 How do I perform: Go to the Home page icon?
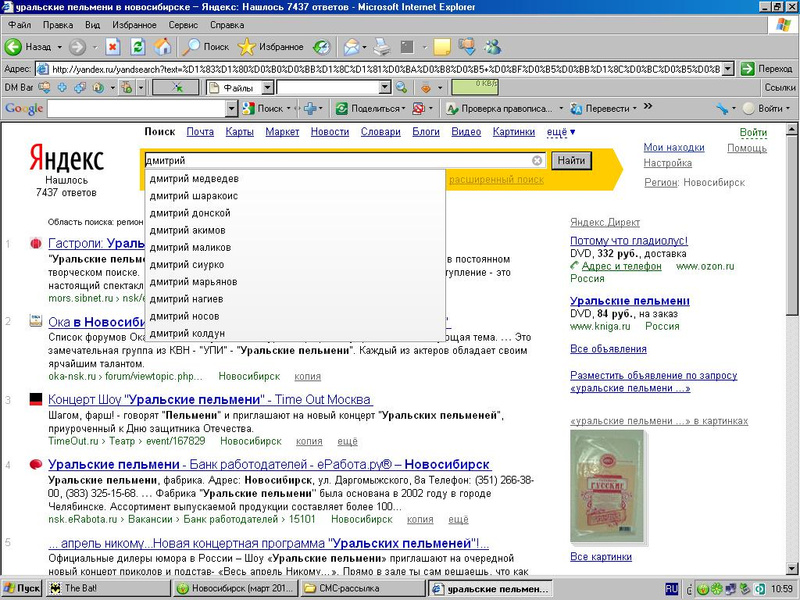pos(162,47)
